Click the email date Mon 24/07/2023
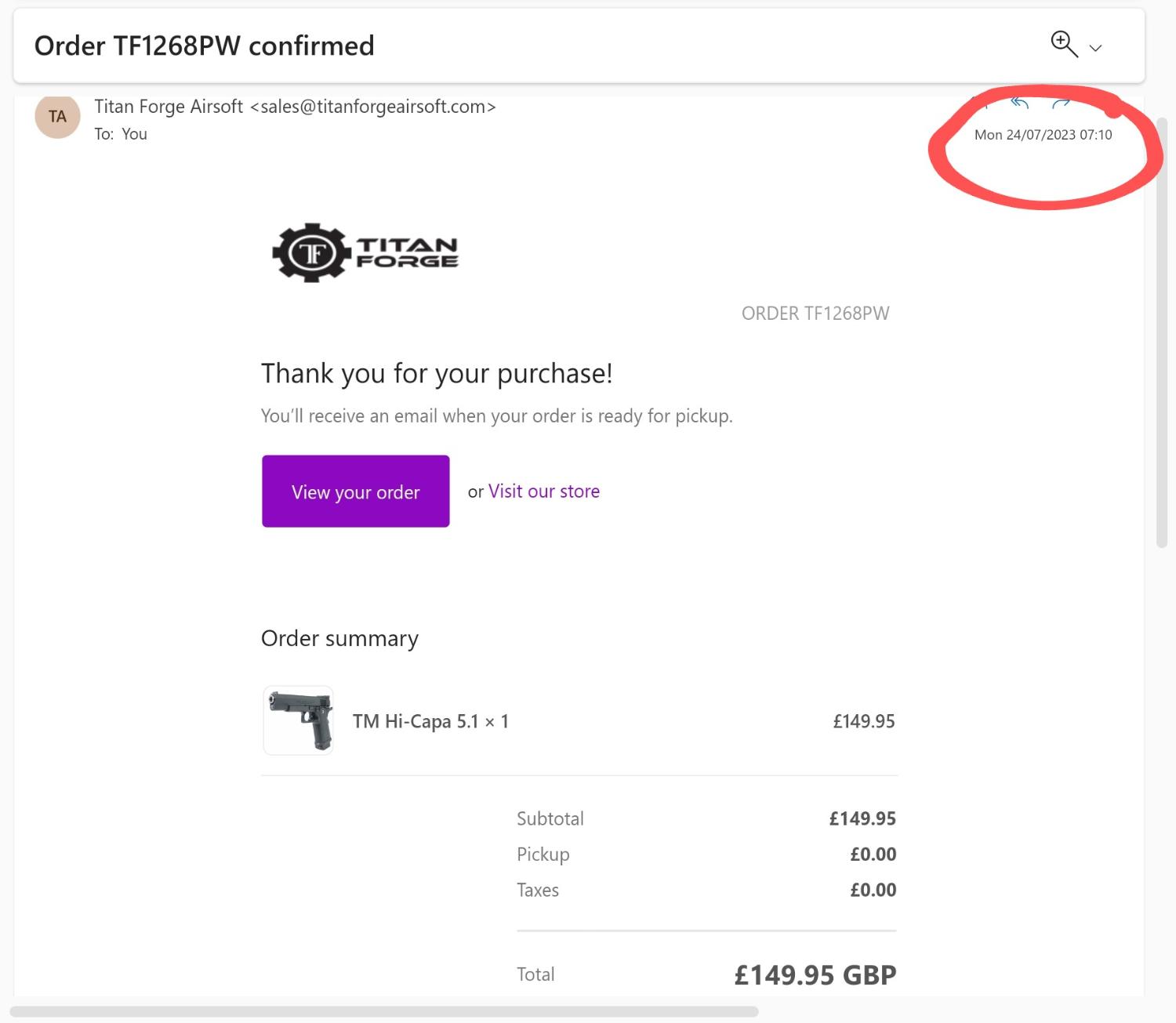 [x=1043, y=135]
